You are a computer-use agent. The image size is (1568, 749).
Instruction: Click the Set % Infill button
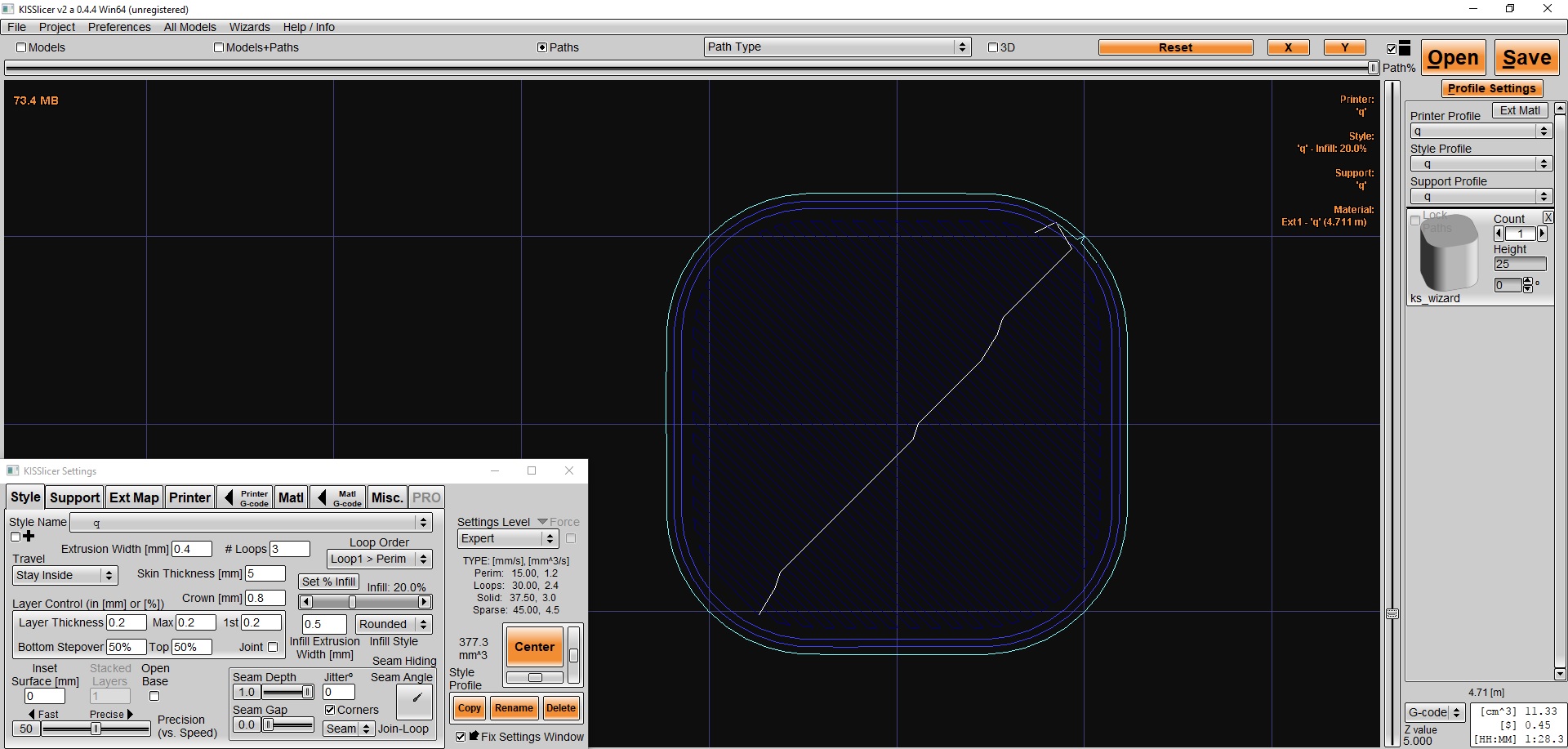click(328, 582)
